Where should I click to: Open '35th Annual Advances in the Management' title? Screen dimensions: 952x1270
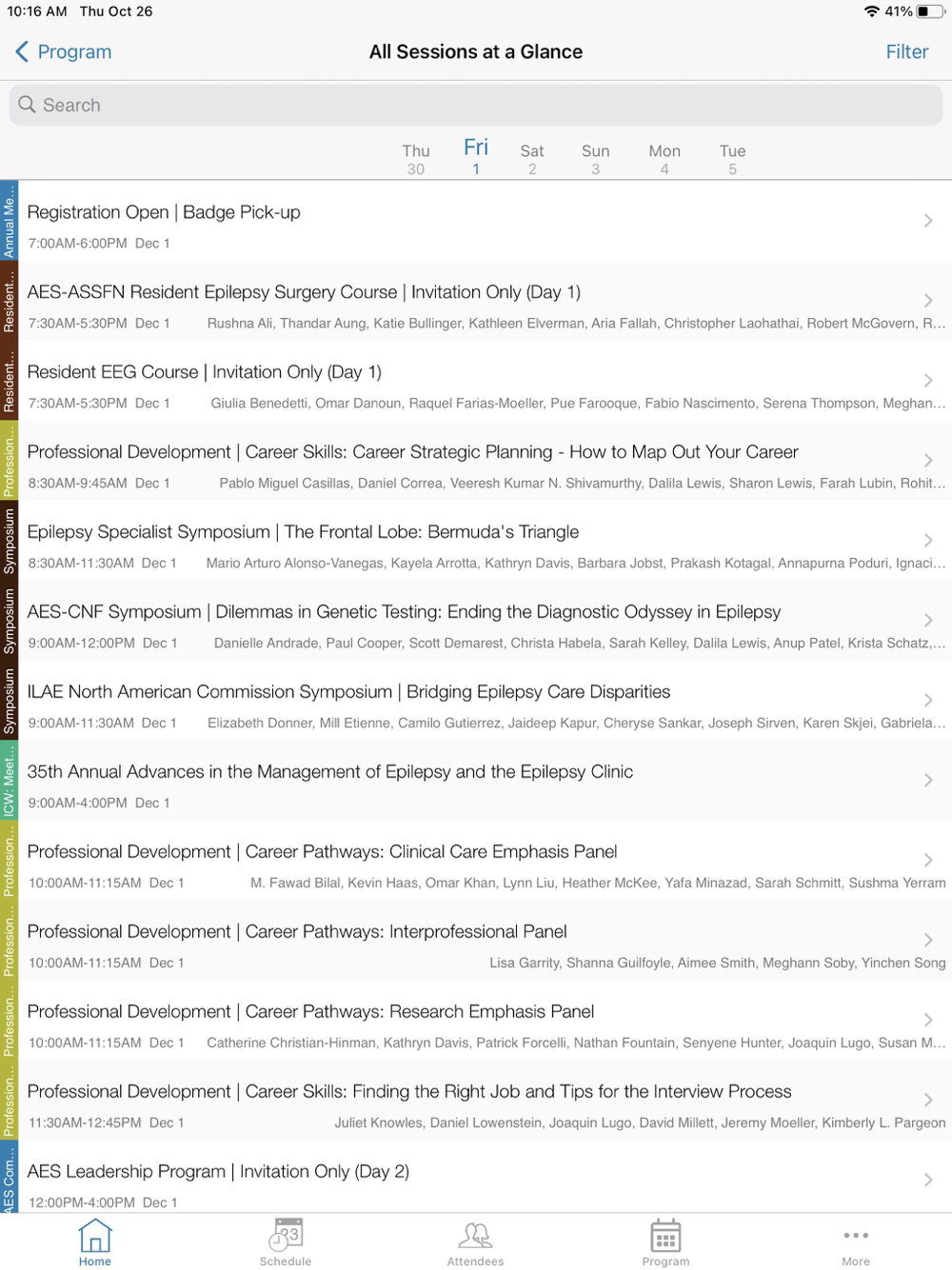tap(330, 772)
